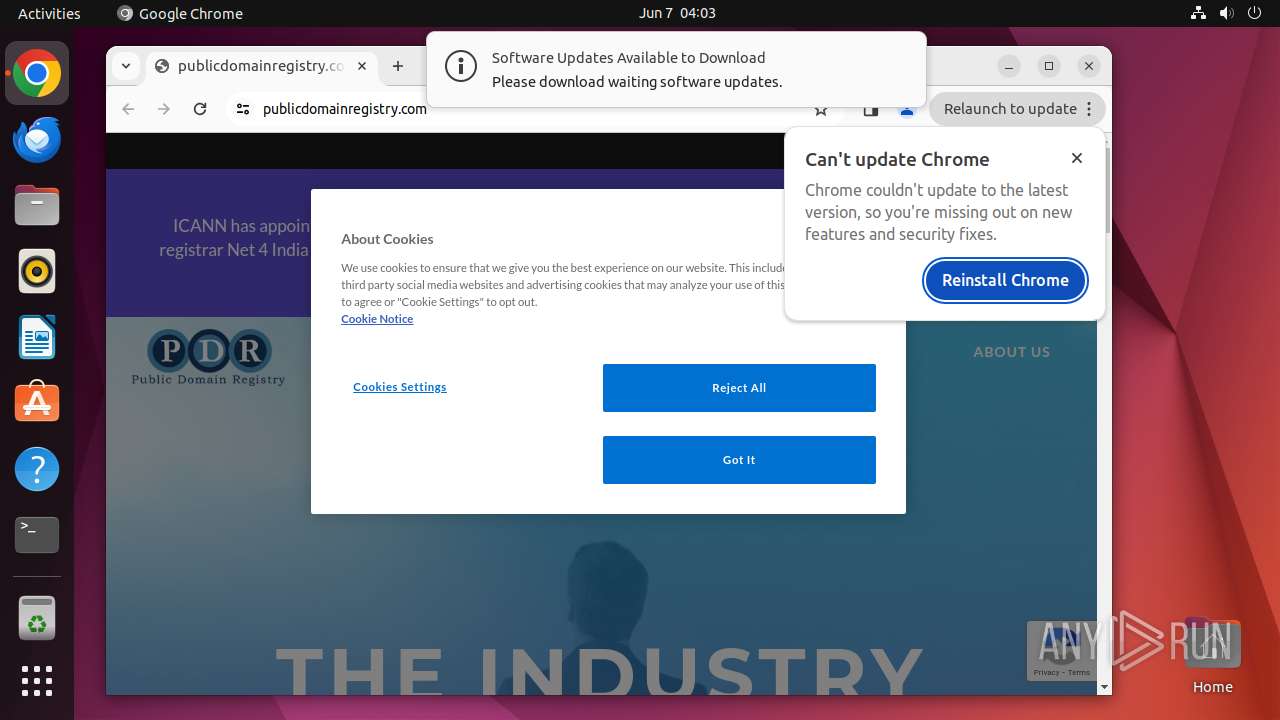Open a new tab with the plus button
The height and width of the screenshot is (720, 1280).
click(398, 66)
